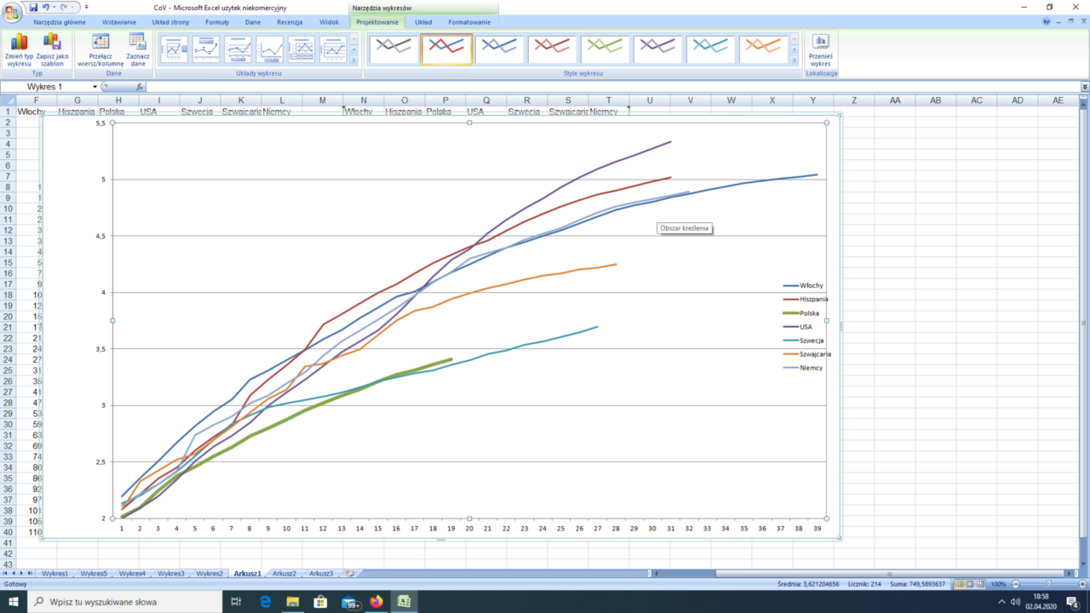Click the zoom in plus button
The height and width of the screenshot is (613, 1090).
(1082, 585)
